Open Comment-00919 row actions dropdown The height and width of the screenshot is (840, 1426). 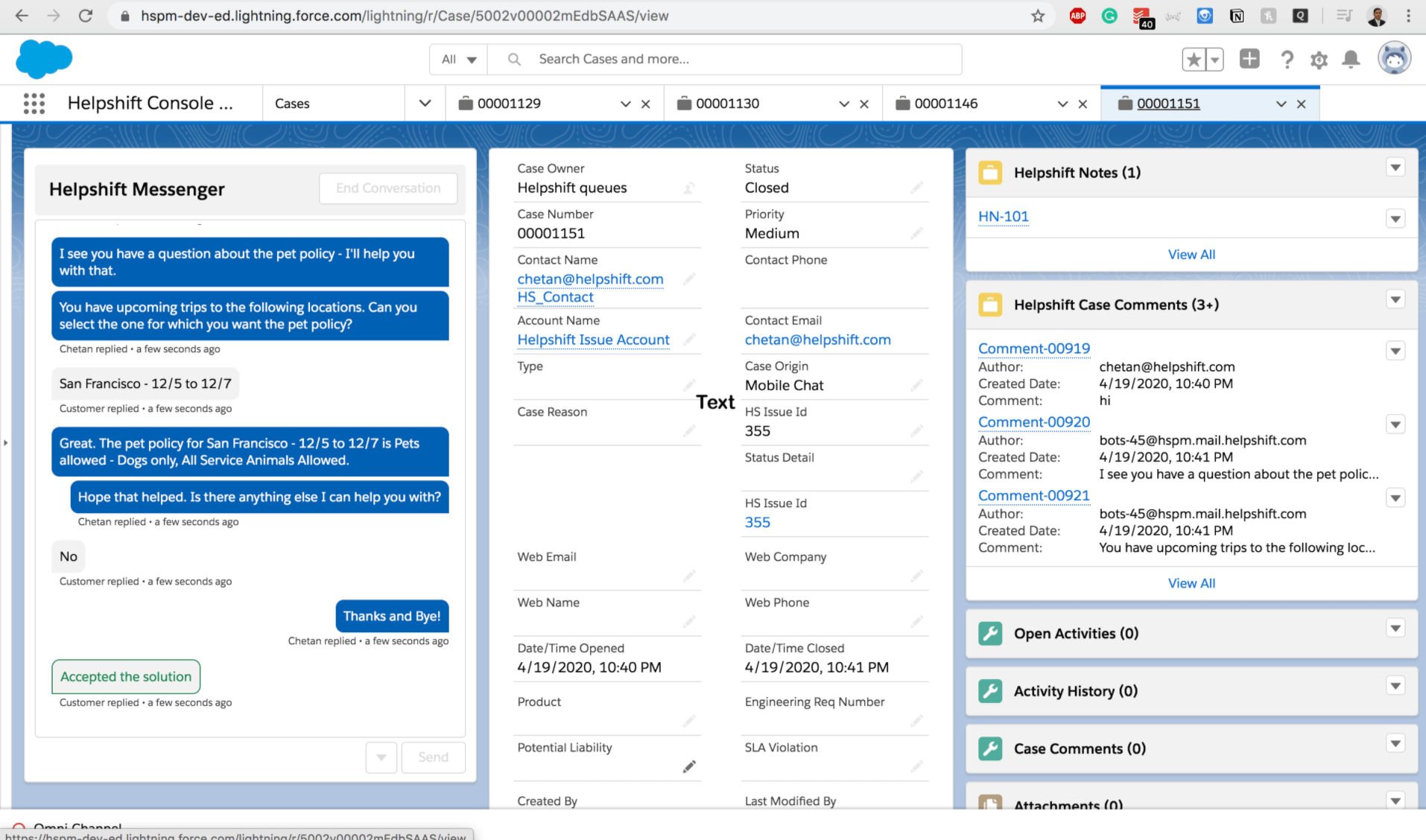coord(1395,351)
